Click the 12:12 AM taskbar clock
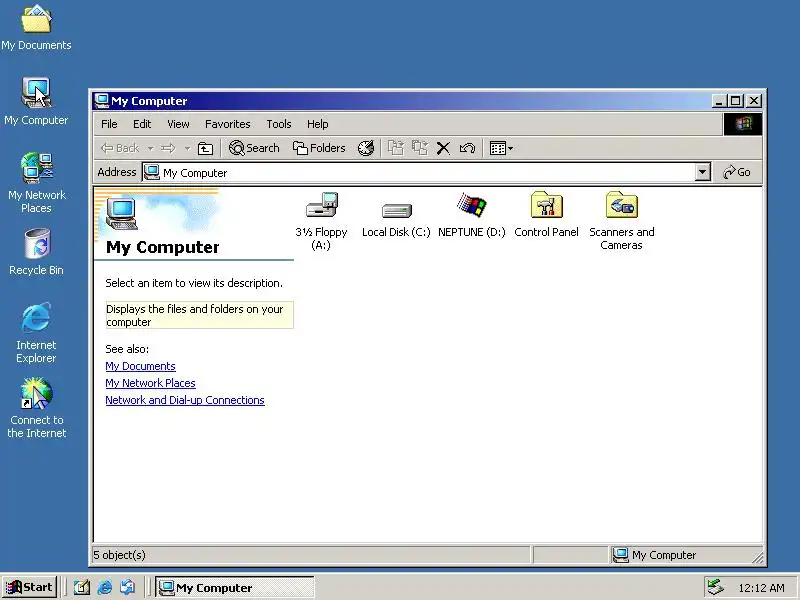This screenshot has width=800, height=600. click(x=761, y=588)
